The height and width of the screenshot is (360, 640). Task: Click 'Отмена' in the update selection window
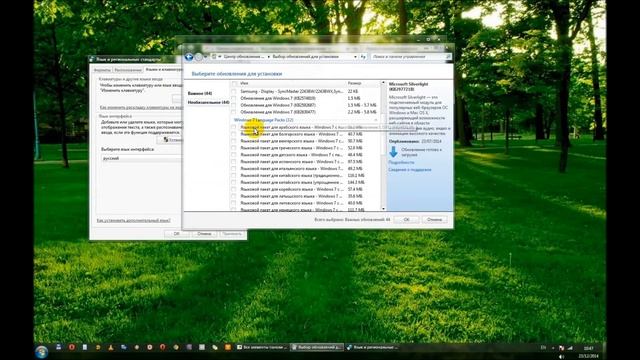(434, 220)
